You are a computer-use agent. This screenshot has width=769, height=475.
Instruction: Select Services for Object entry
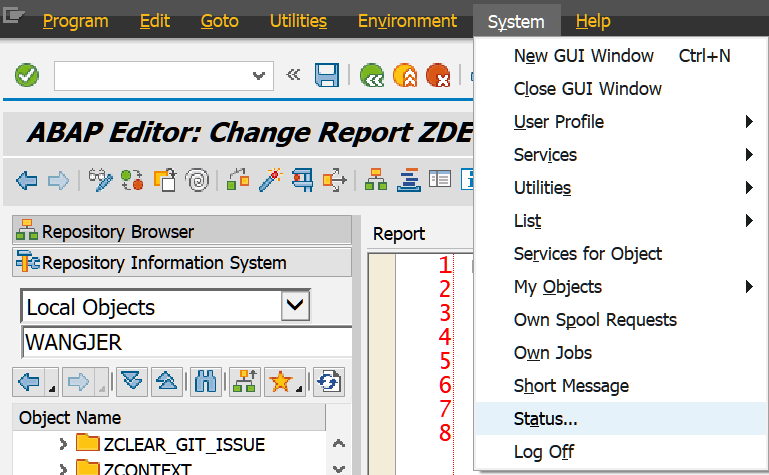pyautogui.click(x=621, y=254)
